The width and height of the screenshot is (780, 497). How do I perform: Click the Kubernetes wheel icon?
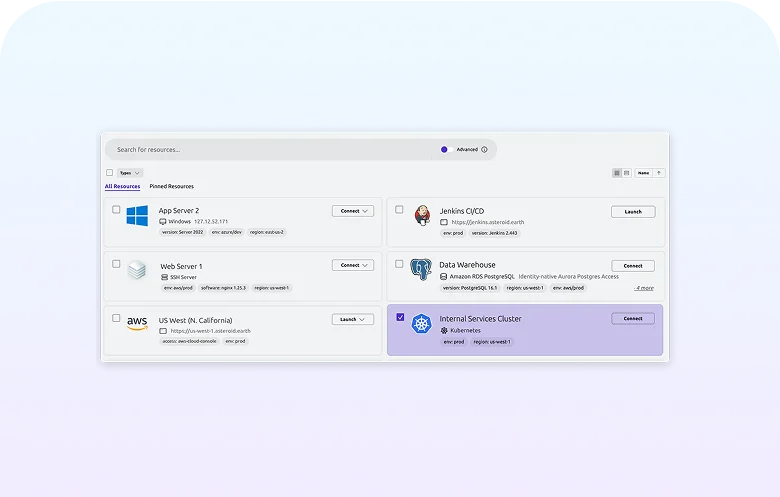[421, 324]
